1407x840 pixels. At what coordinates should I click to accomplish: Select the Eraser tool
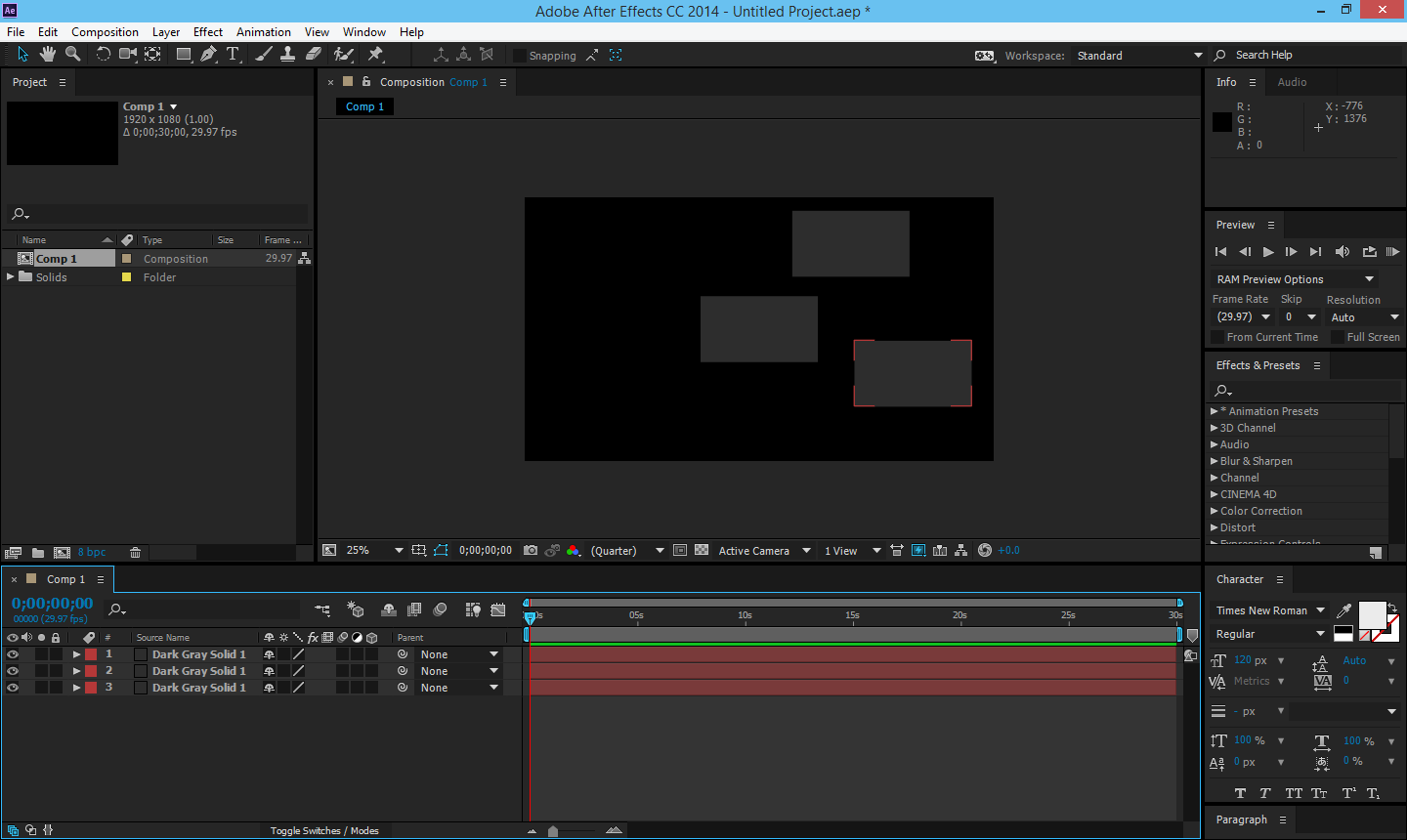(x=314, y=55)
